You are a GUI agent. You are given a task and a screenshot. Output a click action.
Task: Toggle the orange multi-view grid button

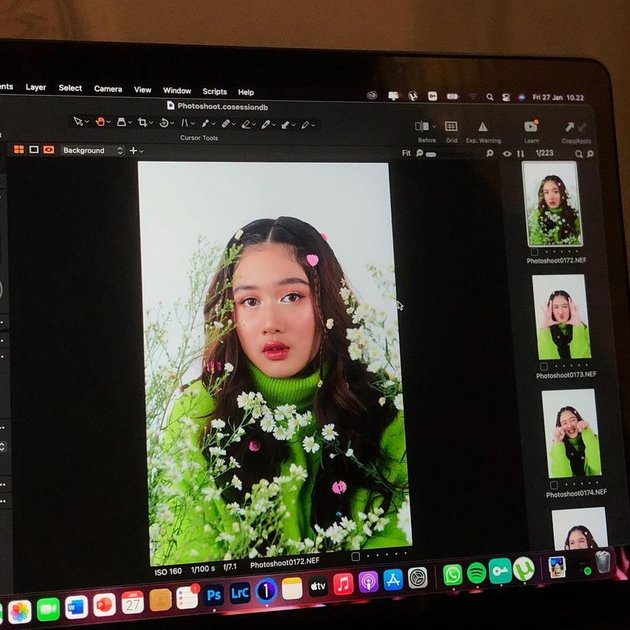pyautogui.click(x=19, y=149)
